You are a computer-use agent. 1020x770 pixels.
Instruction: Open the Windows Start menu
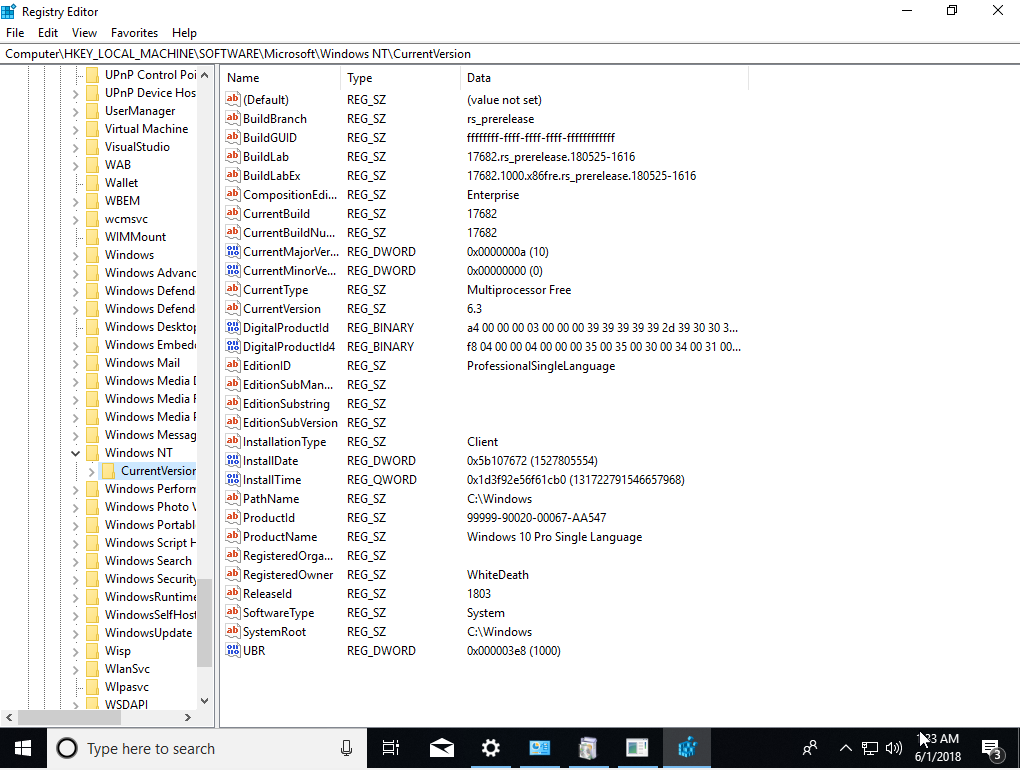(23, 749)
